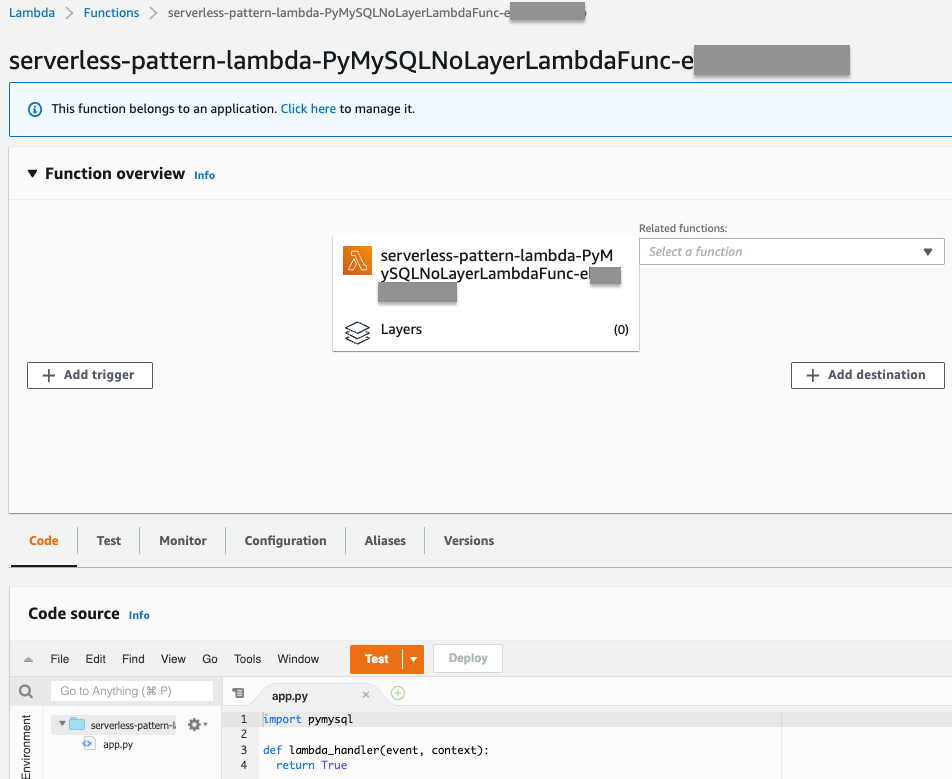Go to Lambda breadcrumb link
Viewport: 952px width, 779px height.
[32, 13]
